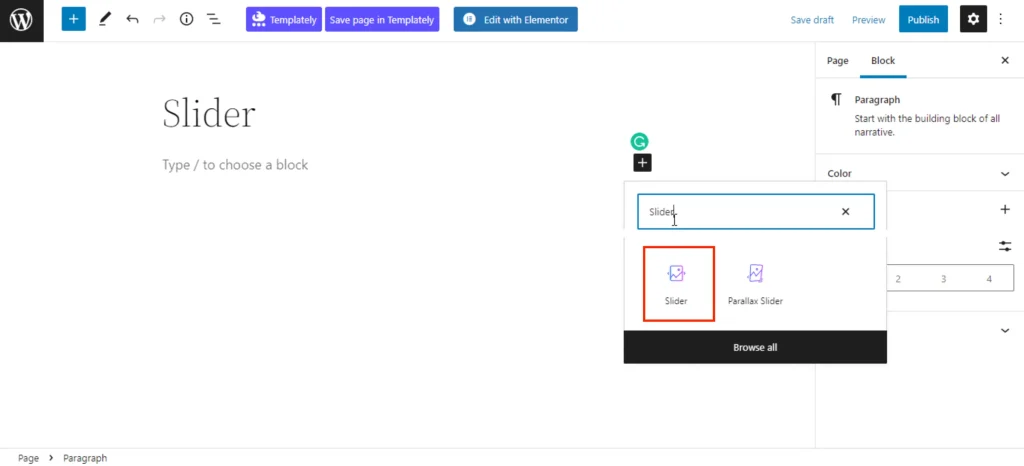Toggle the Settings gear sidebar
Viewport: 1024px width, 466px height.
973,20
